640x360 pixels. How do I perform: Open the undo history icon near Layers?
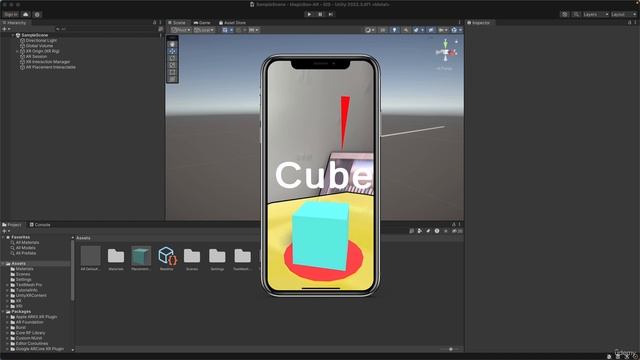pyautogui.click(x=564, y=14)
